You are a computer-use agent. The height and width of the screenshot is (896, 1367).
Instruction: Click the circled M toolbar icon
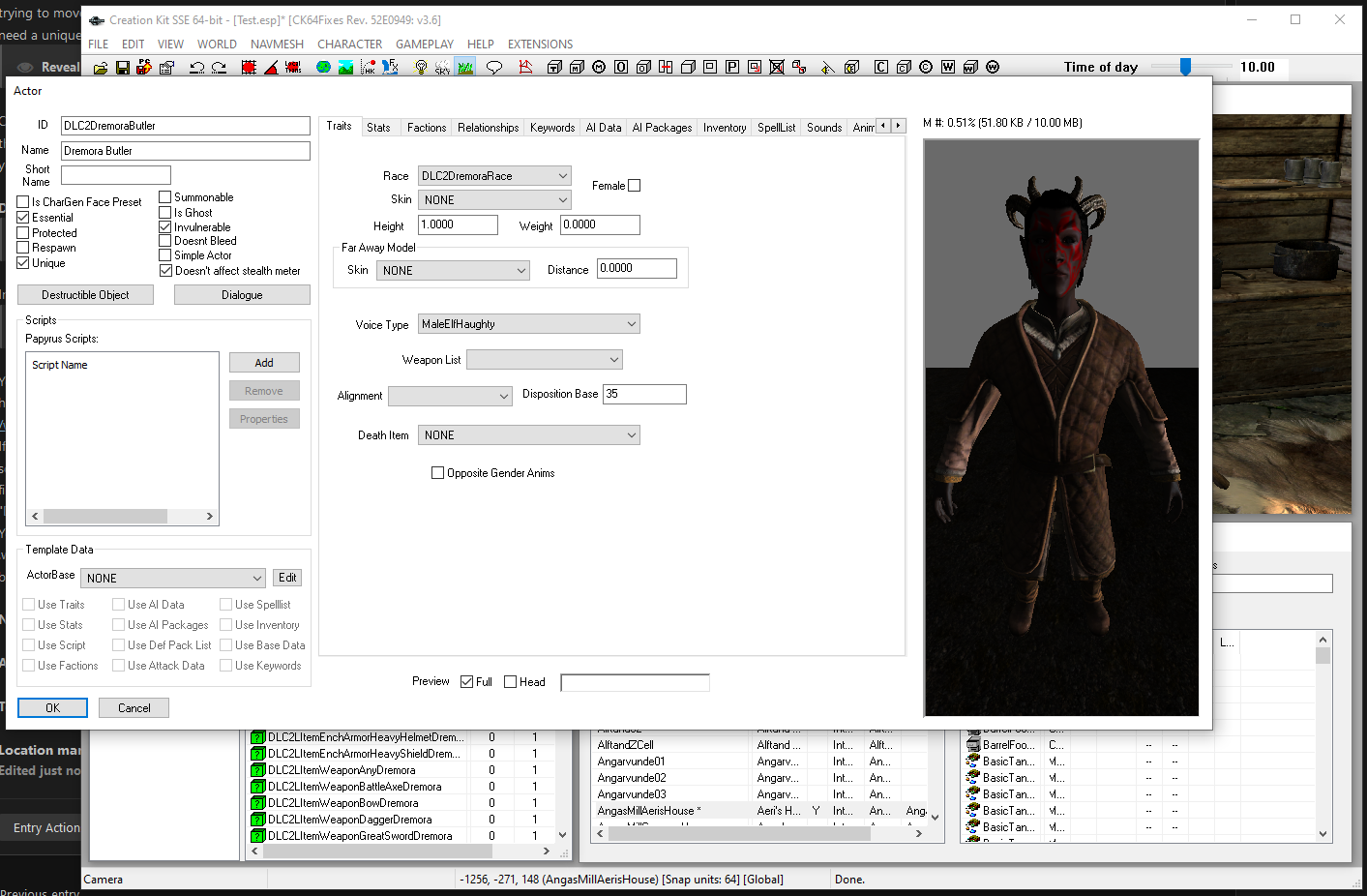coord(599,68)
